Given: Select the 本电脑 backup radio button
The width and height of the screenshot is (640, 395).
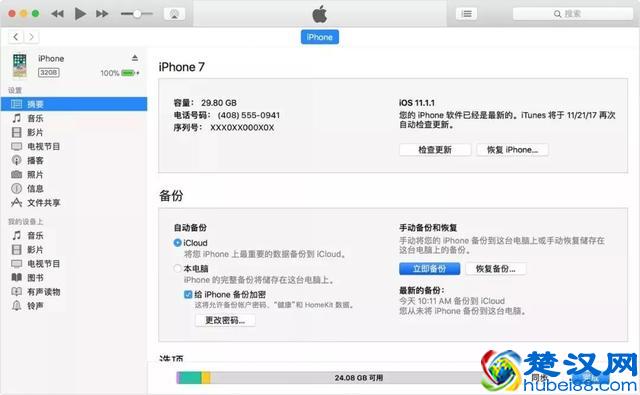Looking at the screenshot, I should click(x=177, y=269).
